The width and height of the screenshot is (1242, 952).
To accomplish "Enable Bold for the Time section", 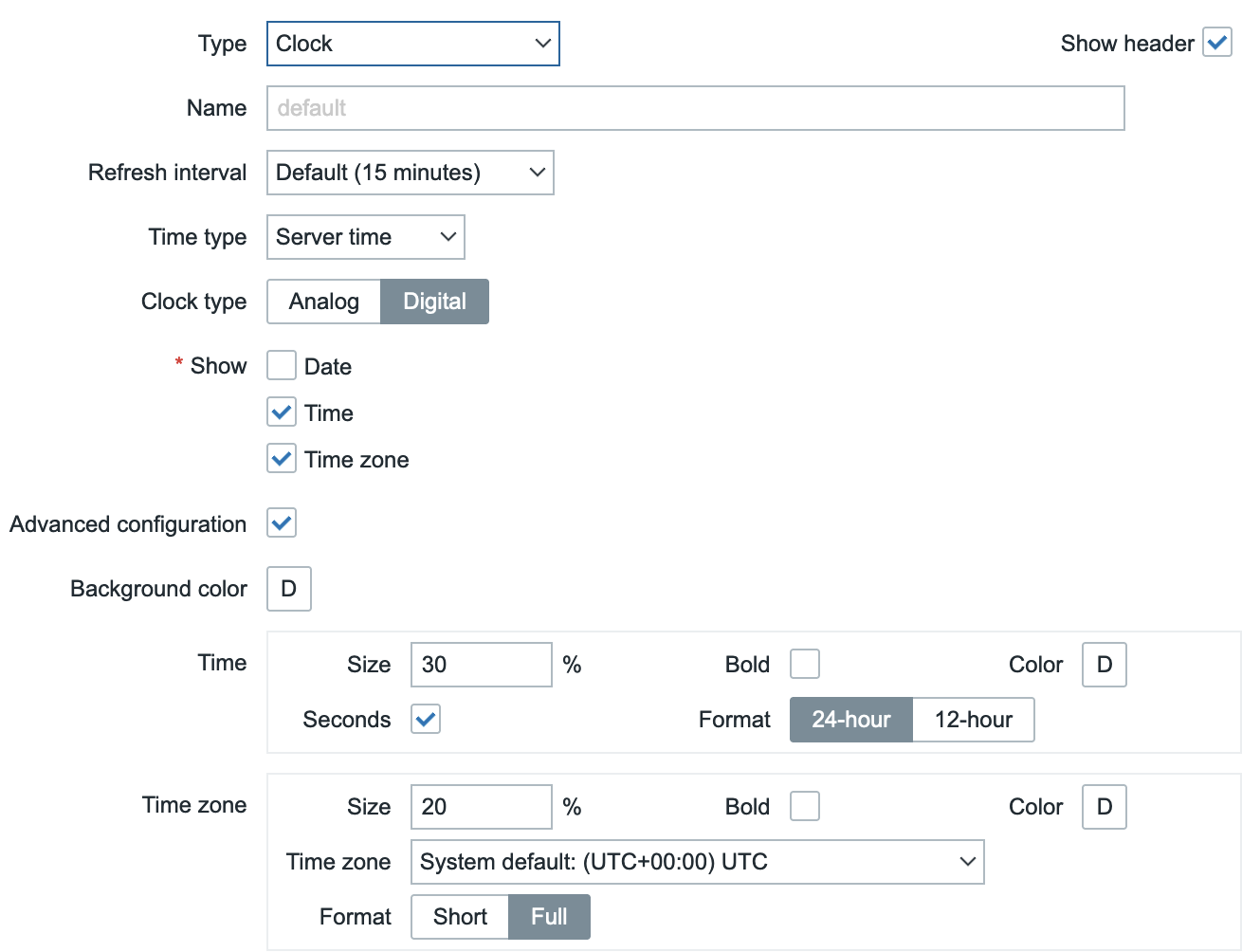I will pos(804,664).
